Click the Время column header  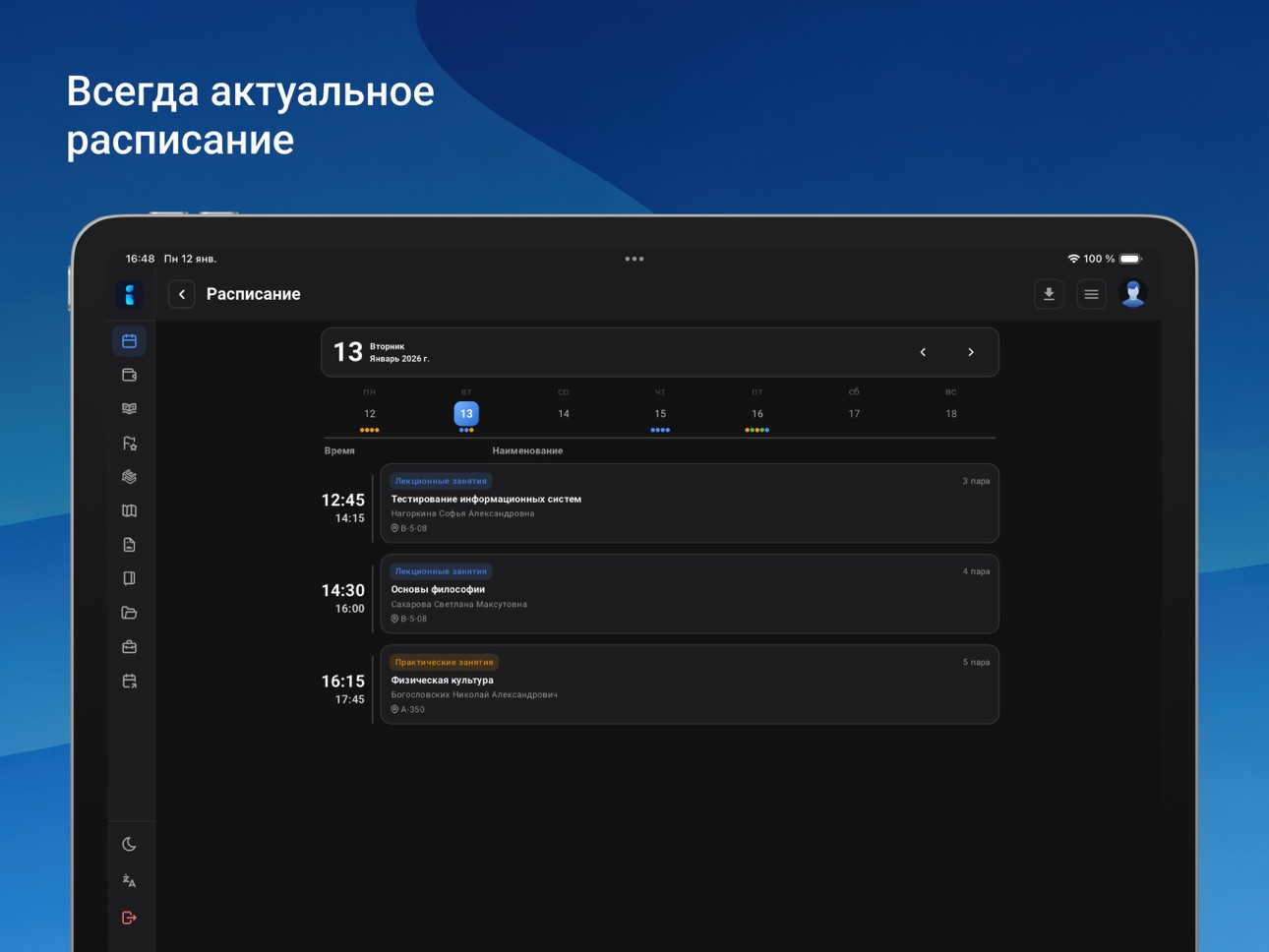pyautogui.click(x=339, y=450)
